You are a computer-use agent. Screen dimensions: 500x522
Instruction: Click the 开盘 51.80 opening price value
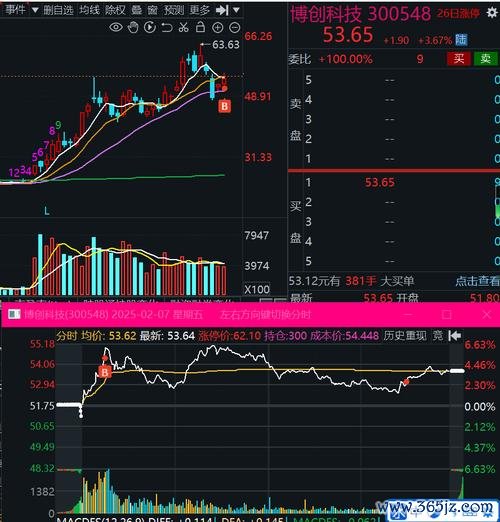[485, 298]
